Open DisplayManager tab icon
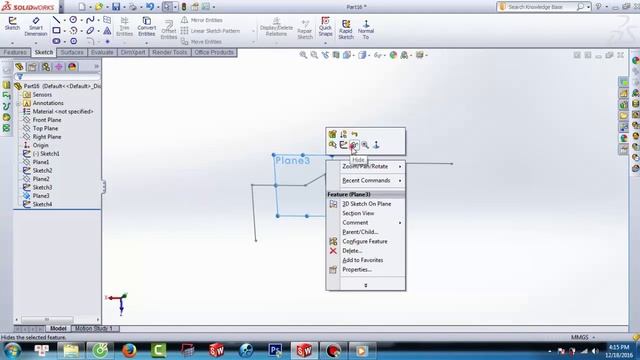Image resolution: width=640 pixels, height=360 pixels. coord(72,67)
